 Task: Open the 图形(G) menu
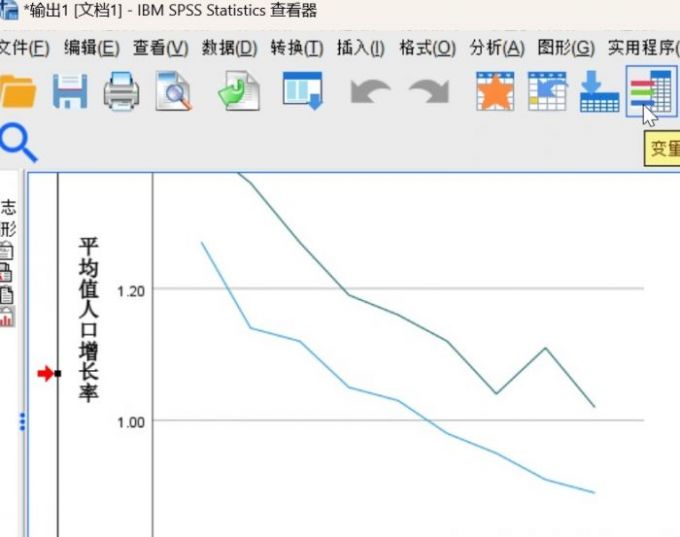(566, 48)
